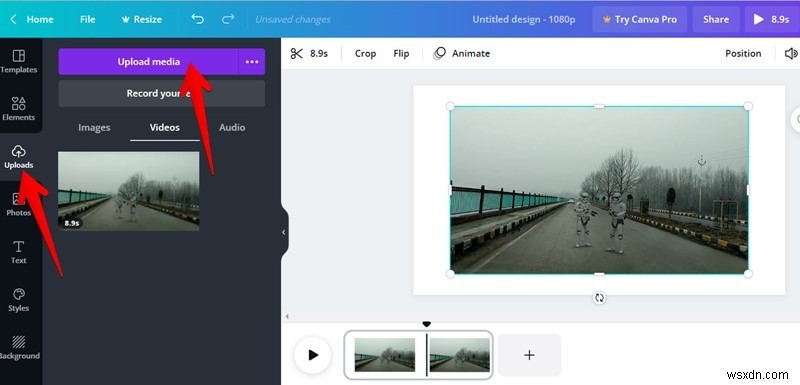The width and height of the screenshot is (800, 385).
Task: Select the uploaded 8.9s video thumbnail
Action: tap(129, 191)
